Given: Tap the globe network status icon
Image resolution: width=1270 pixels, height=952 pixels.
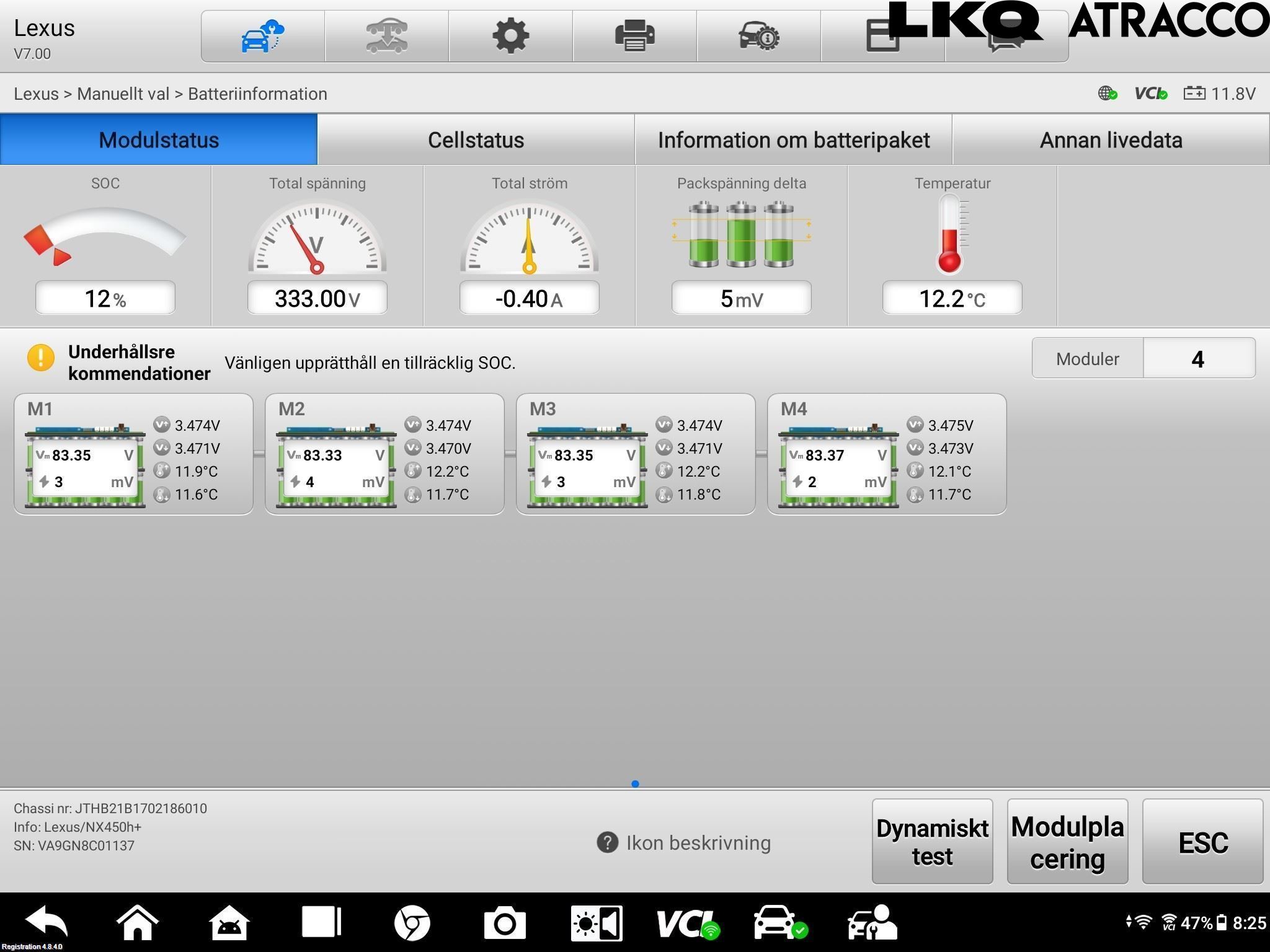Looking at the screenshot, I should point(1108,94).
